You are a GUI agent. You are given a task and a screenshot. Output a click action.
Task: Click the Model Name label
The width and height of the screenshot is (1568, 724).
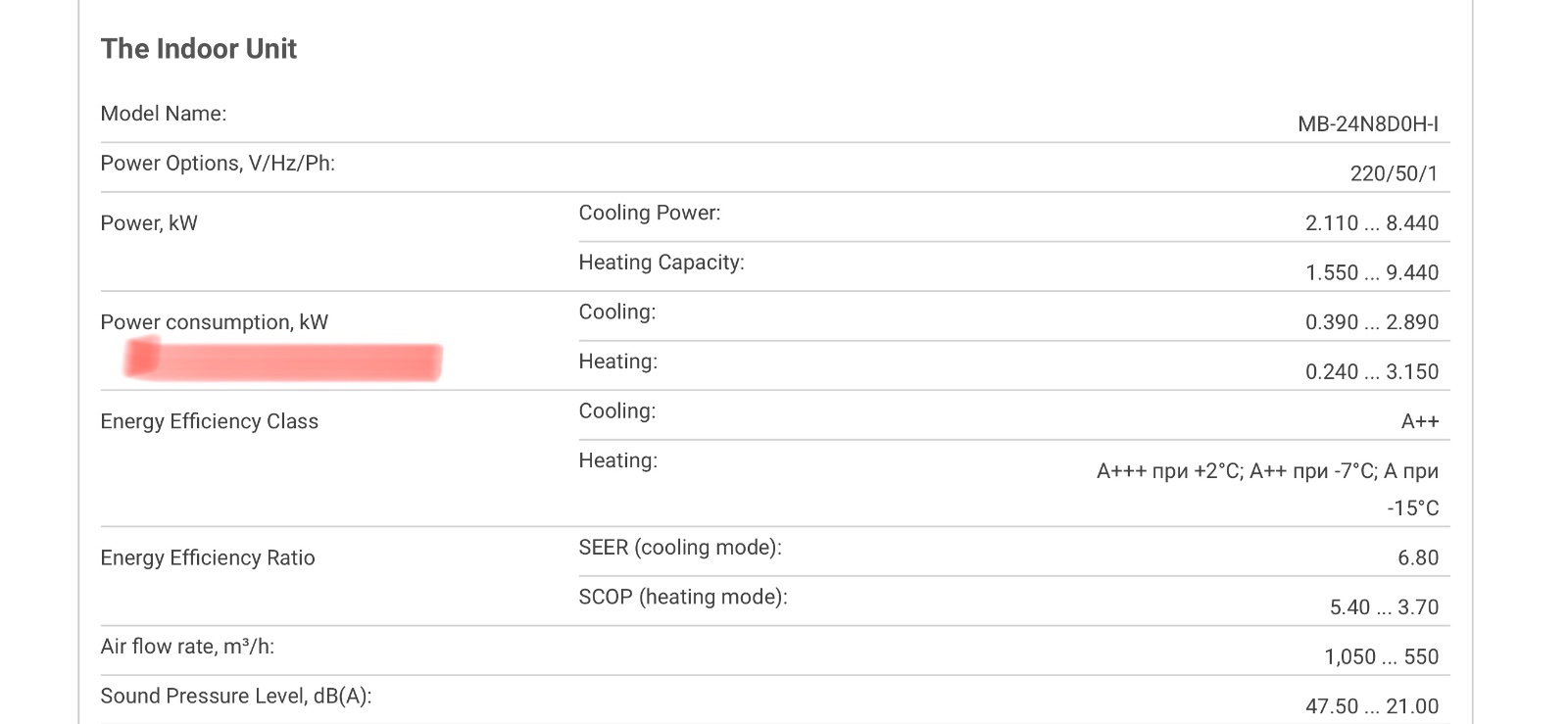tap(163, 114)
